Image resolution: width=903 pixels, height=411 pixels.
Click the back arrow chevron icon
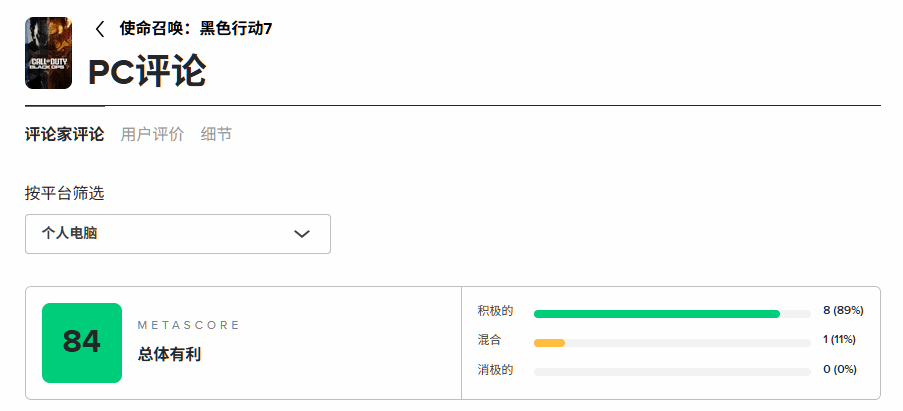pos(100,29)
